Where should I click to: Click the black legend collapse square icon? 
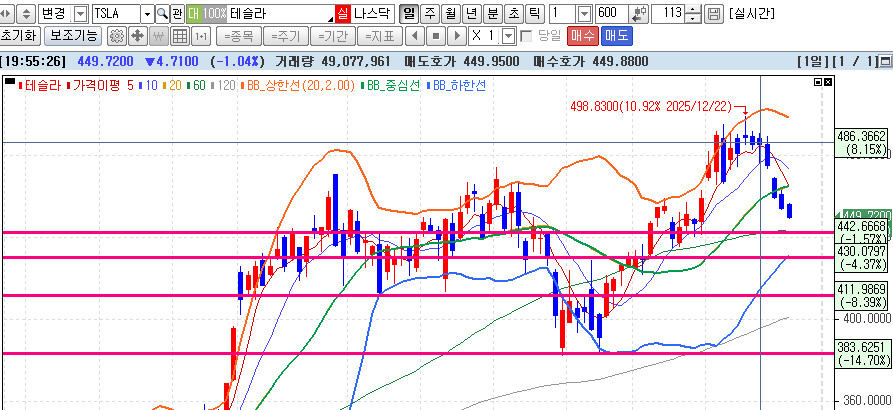[10, 83]
